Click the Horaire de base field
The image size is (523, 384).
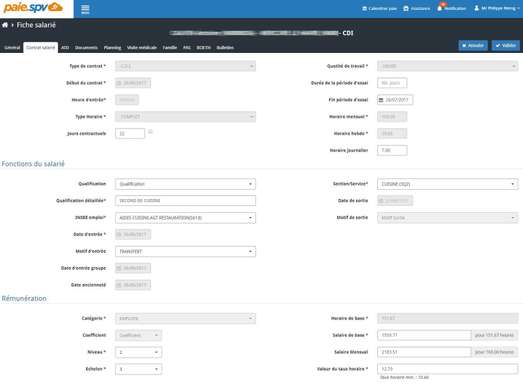coord(448,318)
